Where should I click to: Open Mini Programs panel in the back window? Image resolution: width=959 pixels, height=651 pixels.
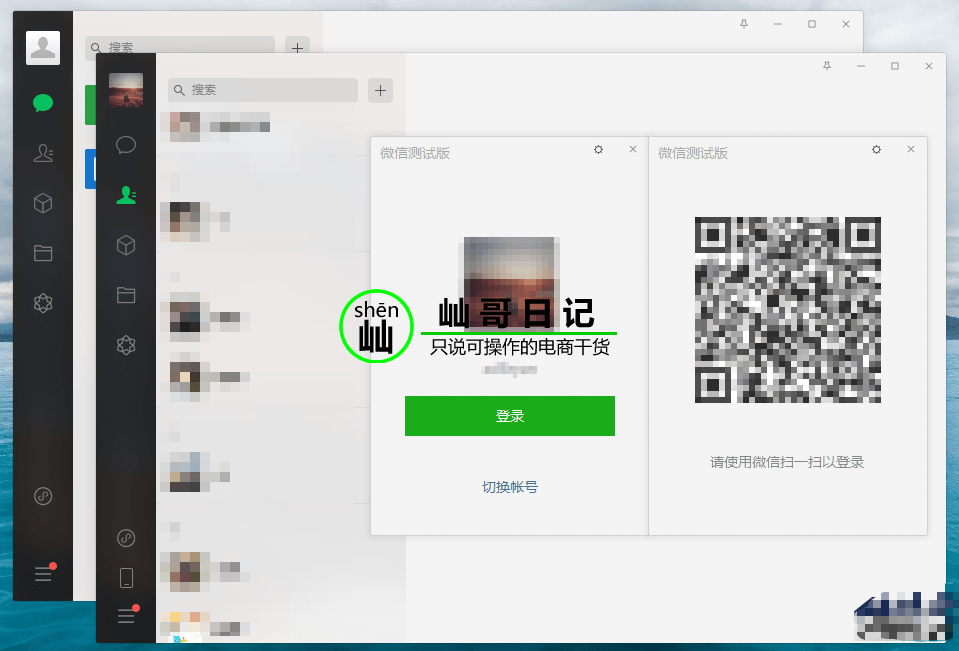point(43,496)
